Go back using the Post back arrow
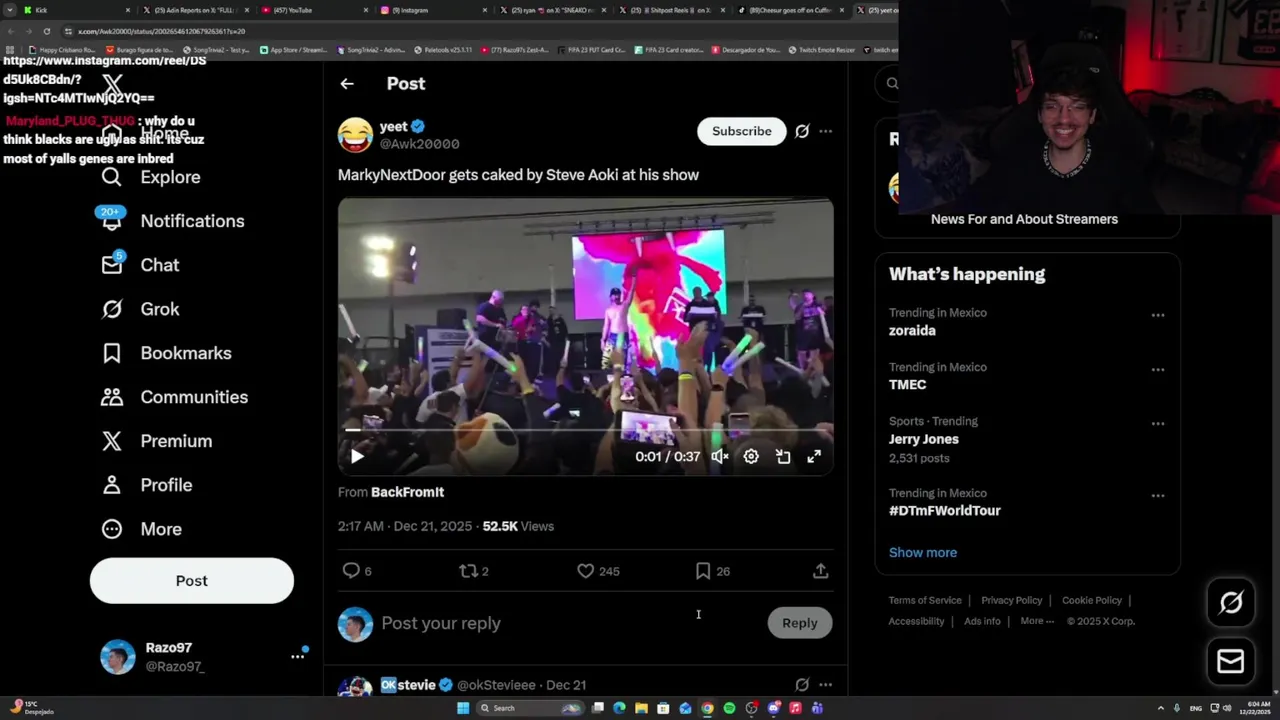The image size is (1280, 720). (x=347, y=84)
